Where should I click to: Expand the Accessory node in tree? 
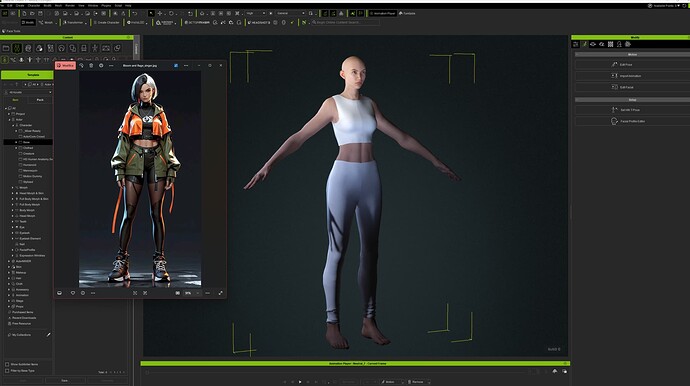(x=9, y=290)
